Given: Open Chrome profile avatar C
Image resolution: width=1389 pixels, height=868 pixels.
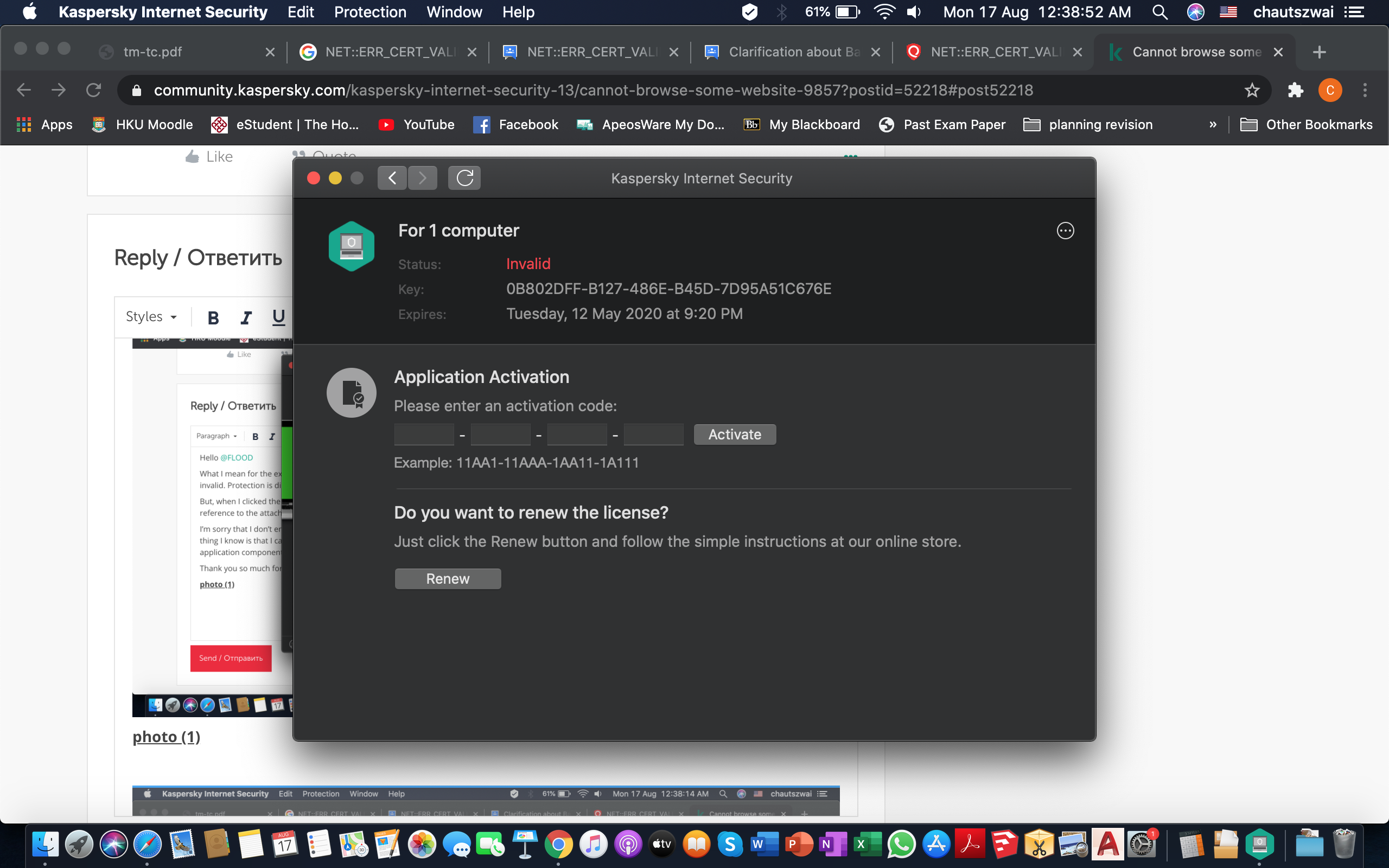Looking at the screenshot, I should pyautogui.click(x=1330, y=90).
